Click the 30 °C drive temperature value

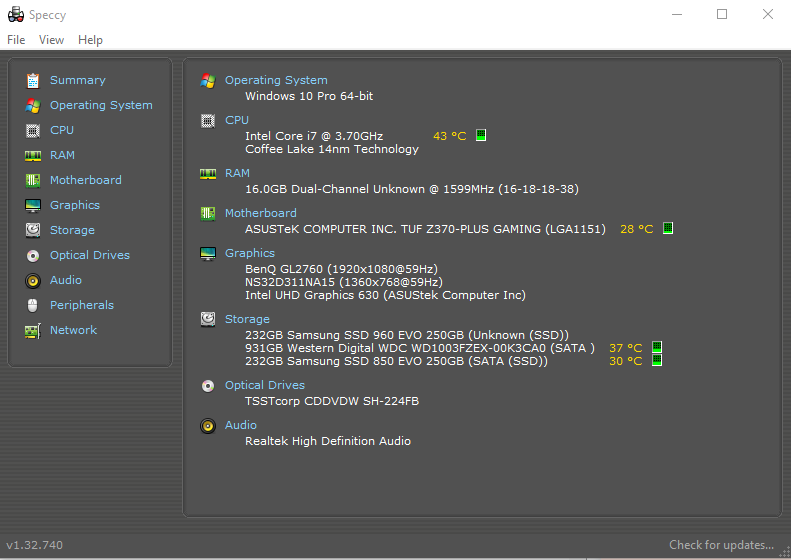[626, 361]
